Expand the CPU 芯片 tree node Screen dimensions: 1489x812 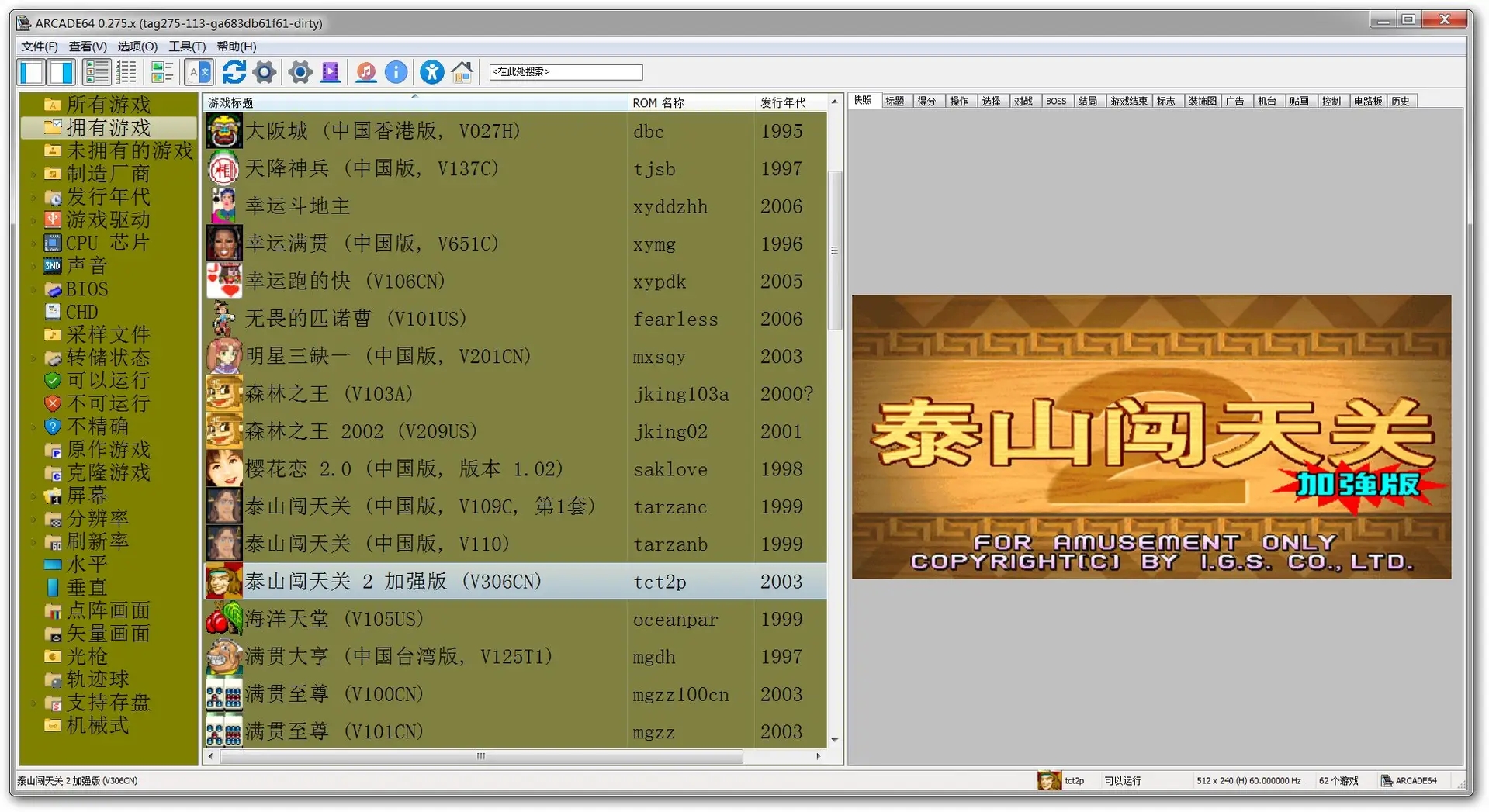tap(33, 244)
